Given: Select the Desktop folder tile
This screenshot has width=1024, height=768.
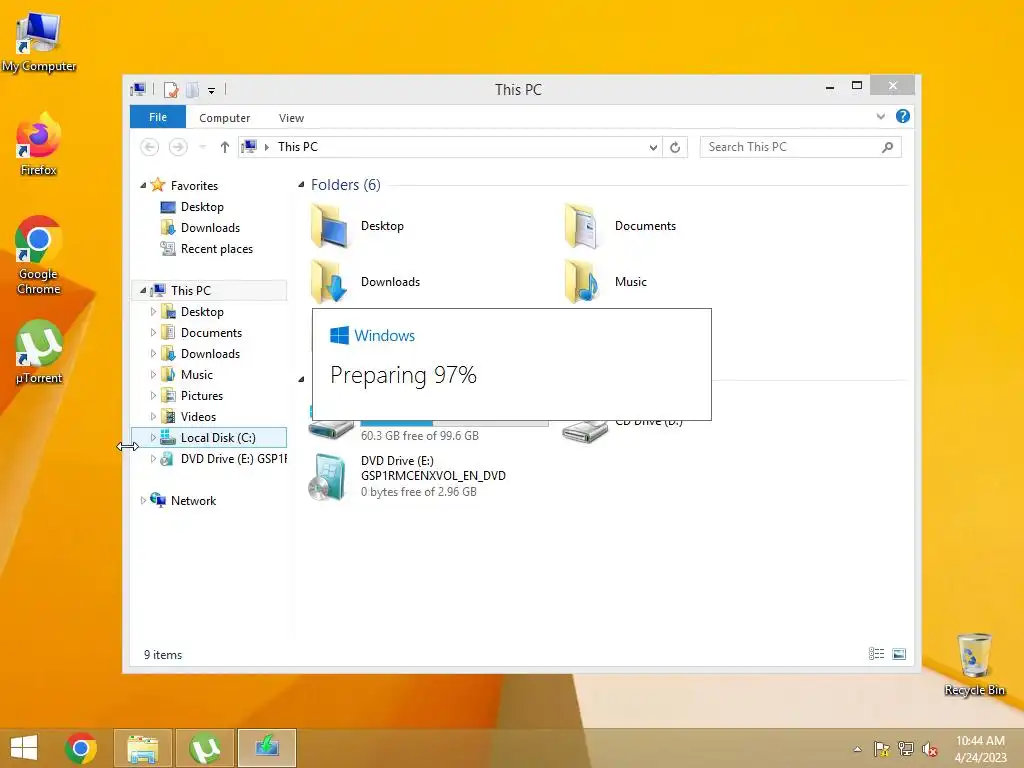Looking at the screenshot, I should pos(358,226).
